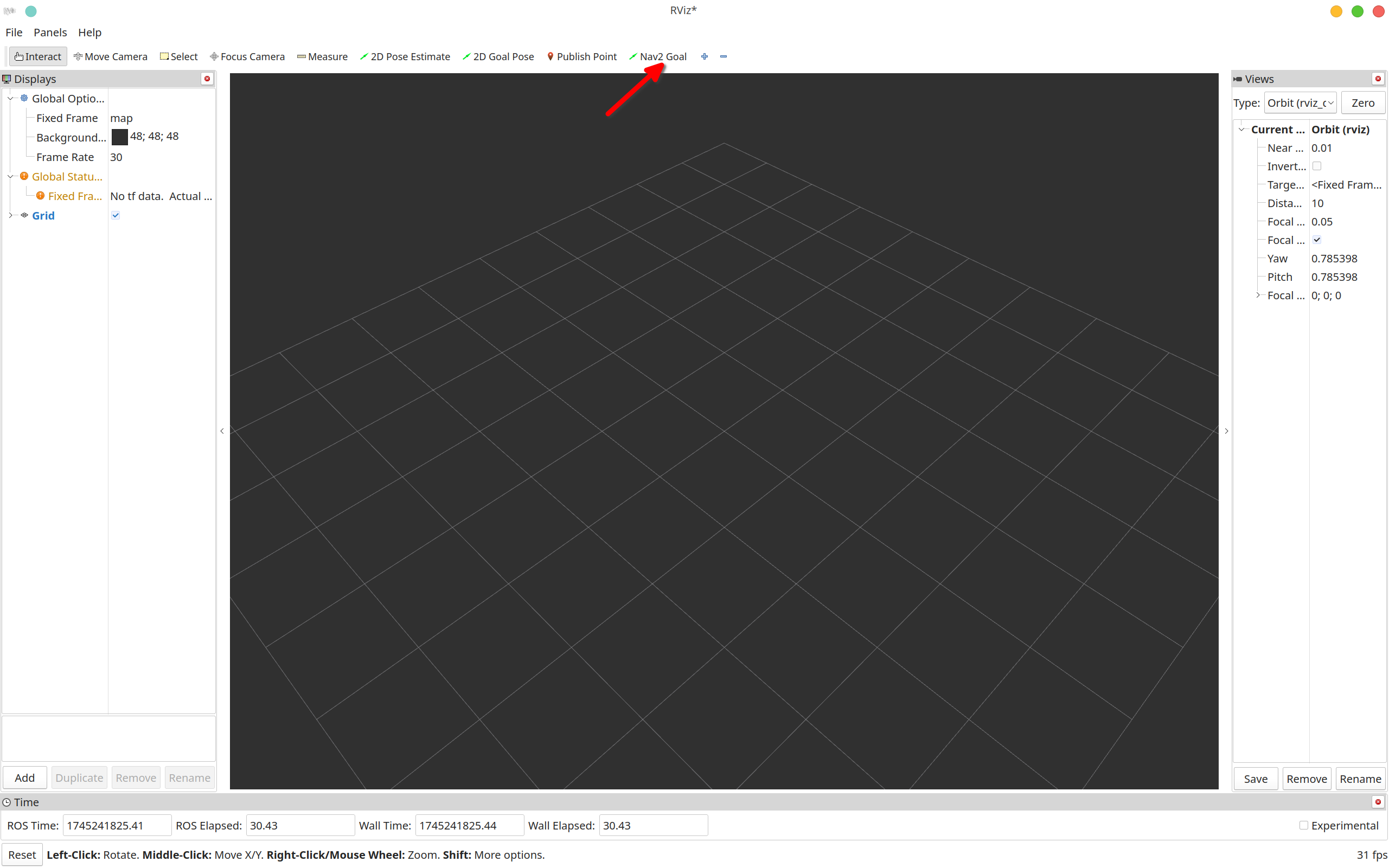Image resolution: width=1389 pixels, height=868 pixels.
Task: Expand the Focal Point row
Action: 1258,295
